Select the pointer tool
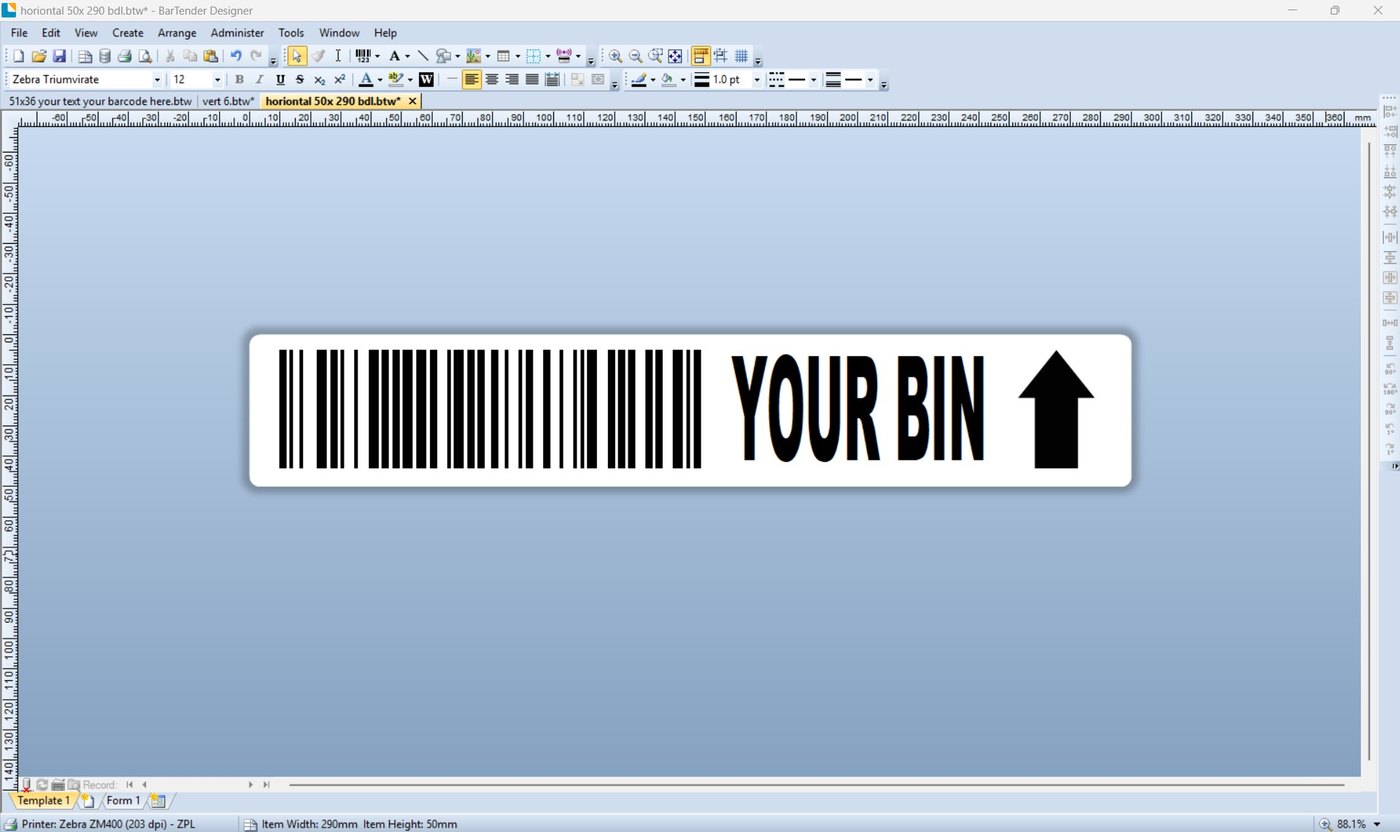The image size is (1400, 832). tap(297, 56)
